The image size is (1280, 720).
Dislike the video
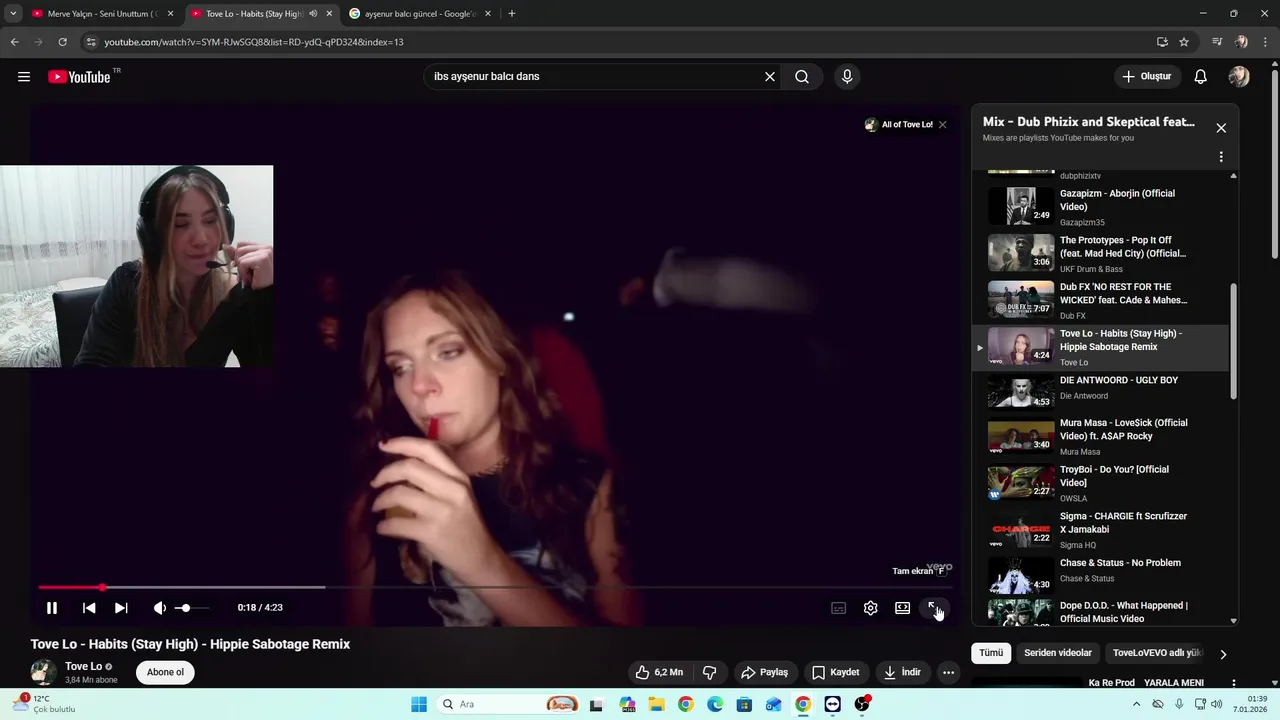709,672
